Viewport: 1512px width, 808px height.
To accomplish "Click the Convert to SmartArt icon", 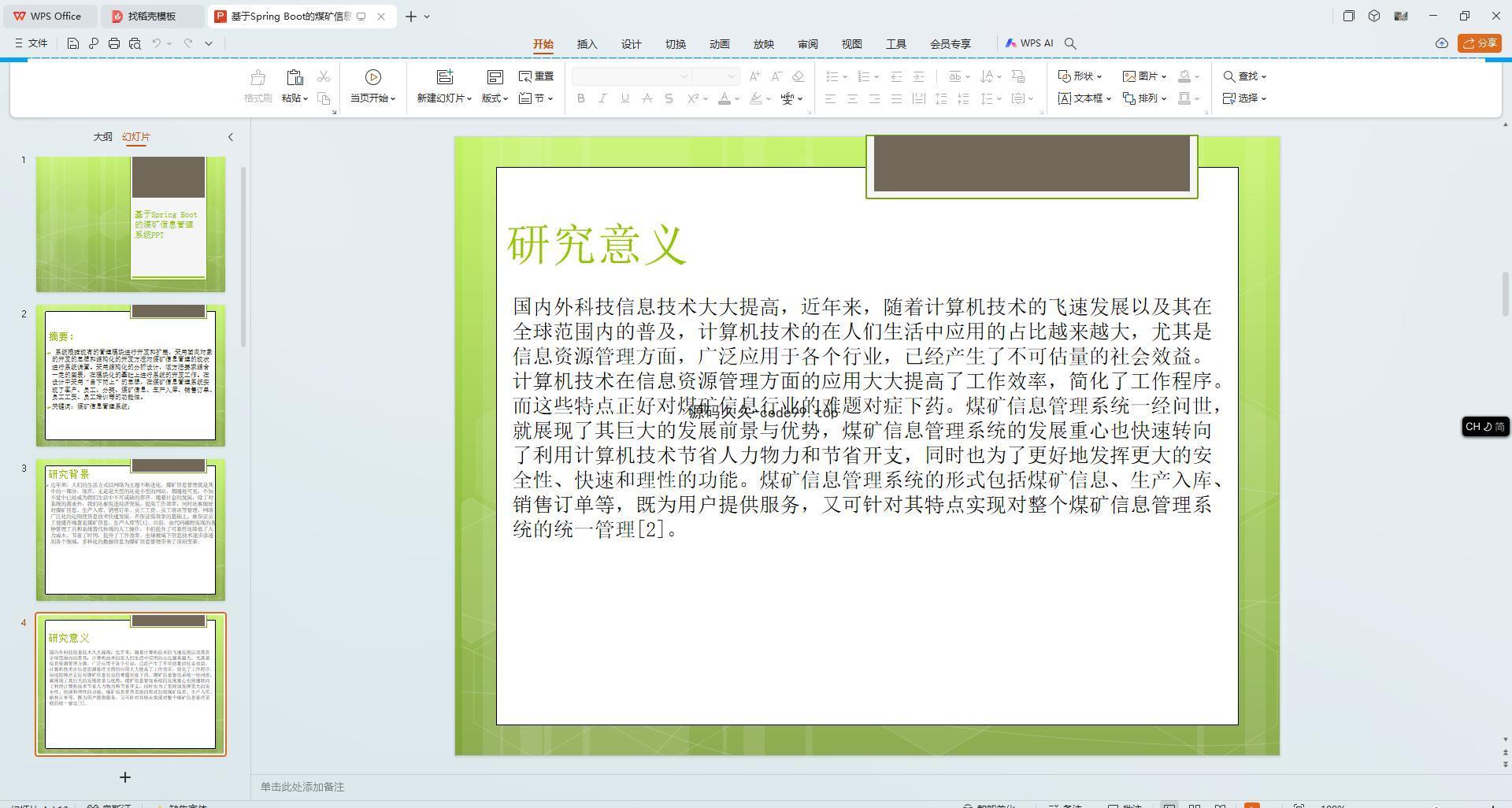I will 1018,76.
